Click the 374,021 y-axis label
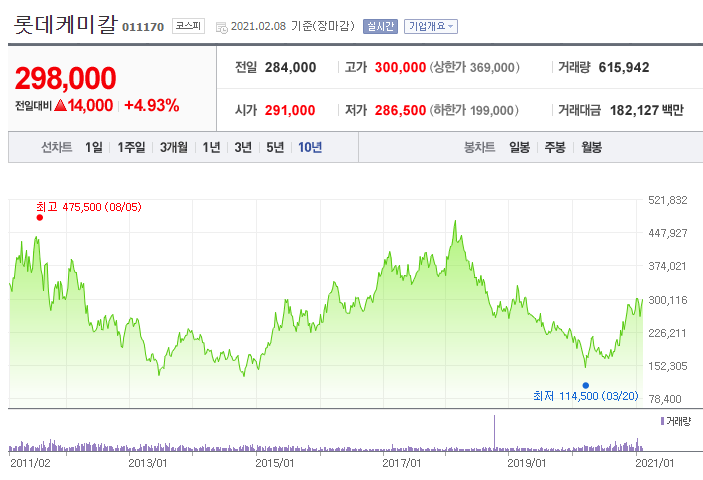The image size is (703, 480). (668, 267)
